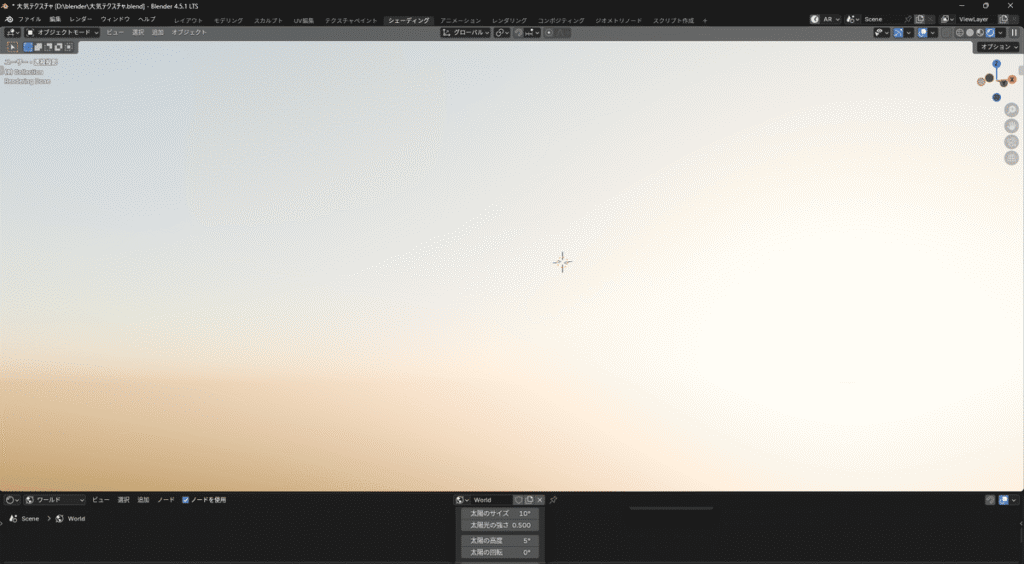Screen dimensions: 1024x564
Task: Uncheck the ノードを使用 checkbox
Action: point(185,500)
